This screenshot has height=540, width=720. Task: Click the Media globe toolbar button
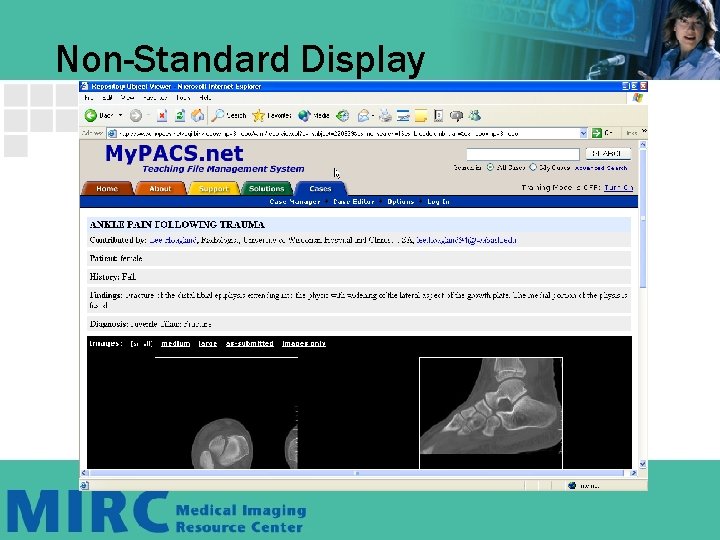(314, 116)
